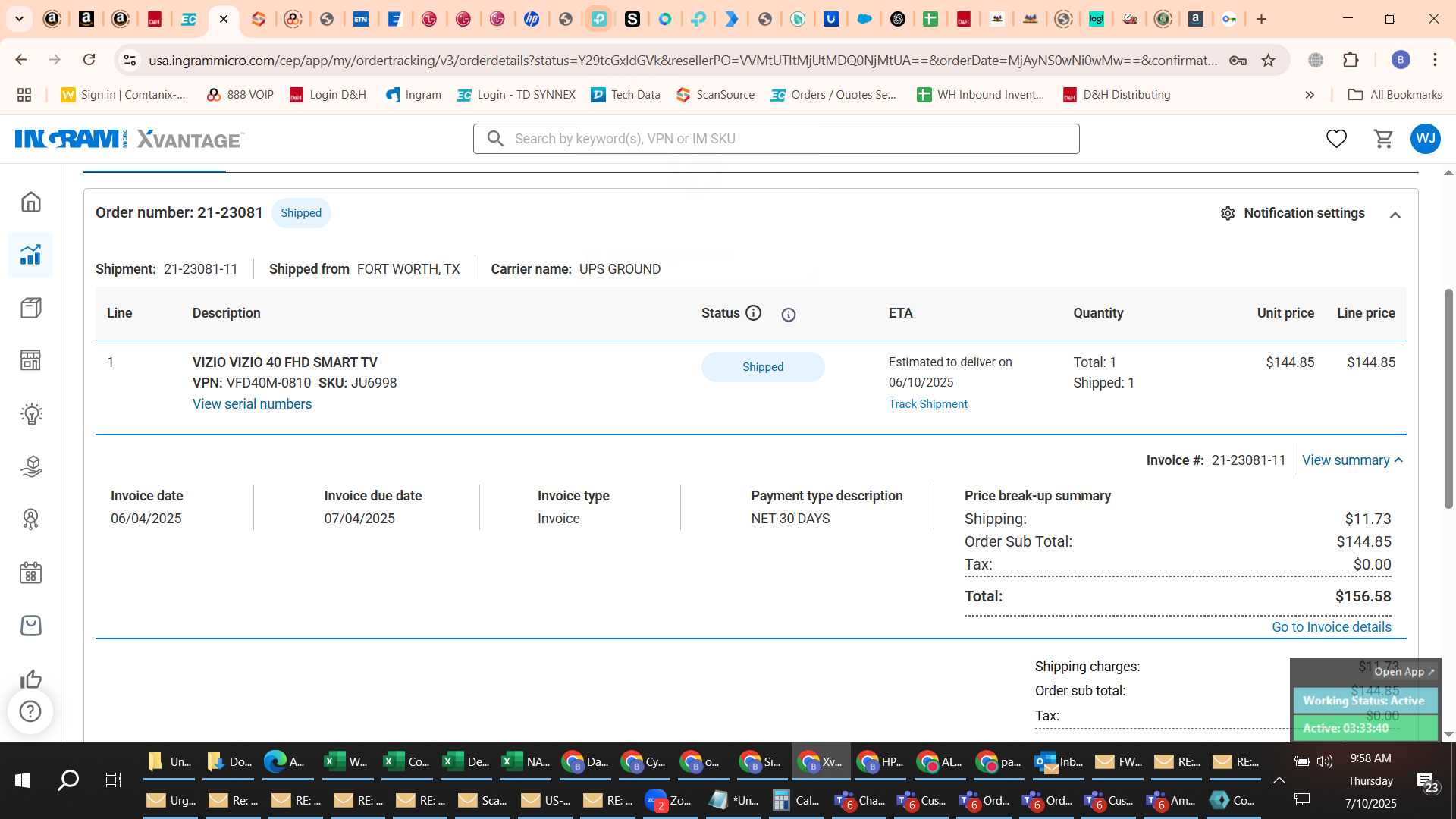The height and width of the screenshot is (819, 1456).
Task: Click View serial numbers link
Action: 252,404
